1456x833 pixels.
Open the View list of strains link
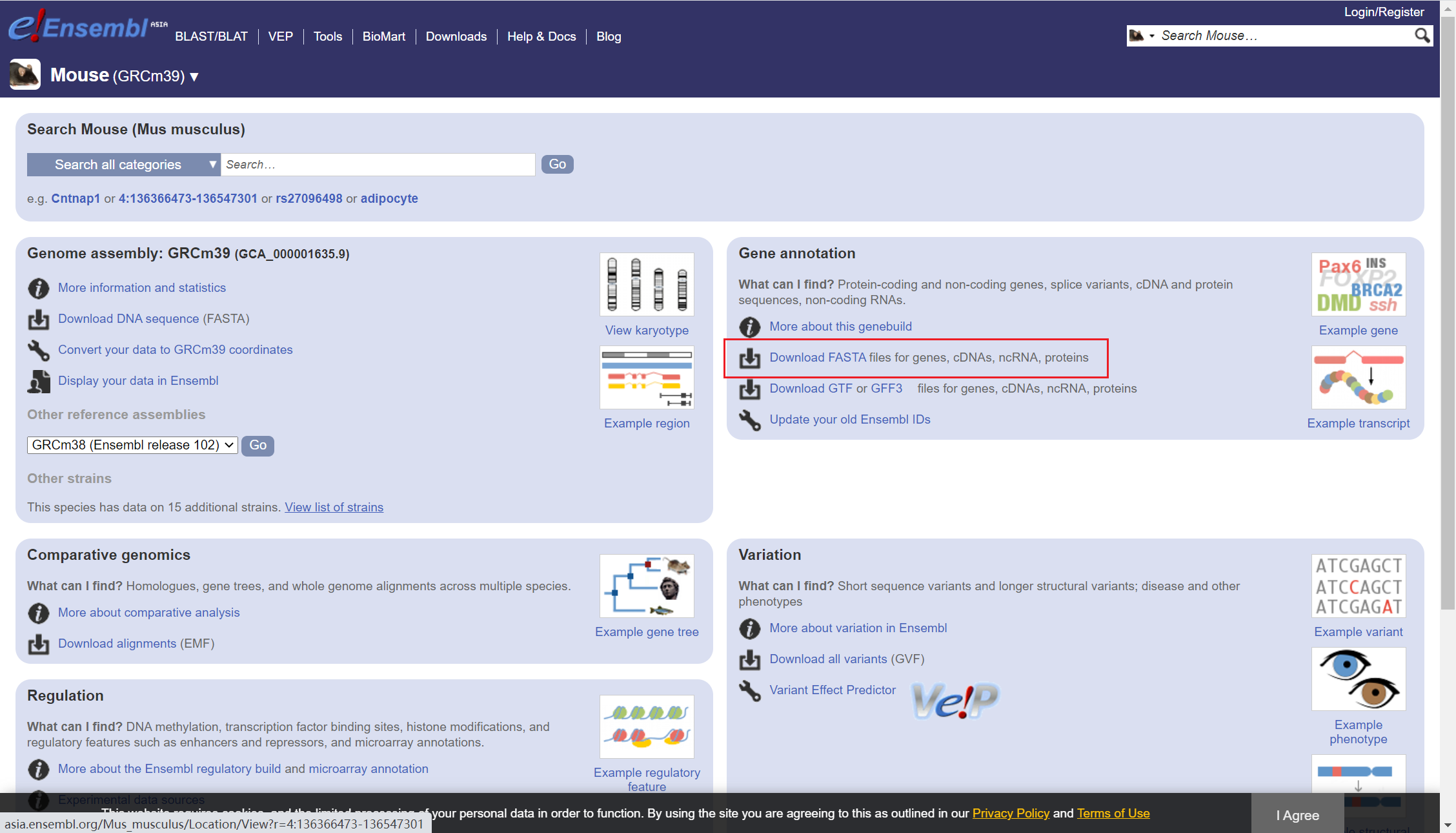click(x=334, y=508)
